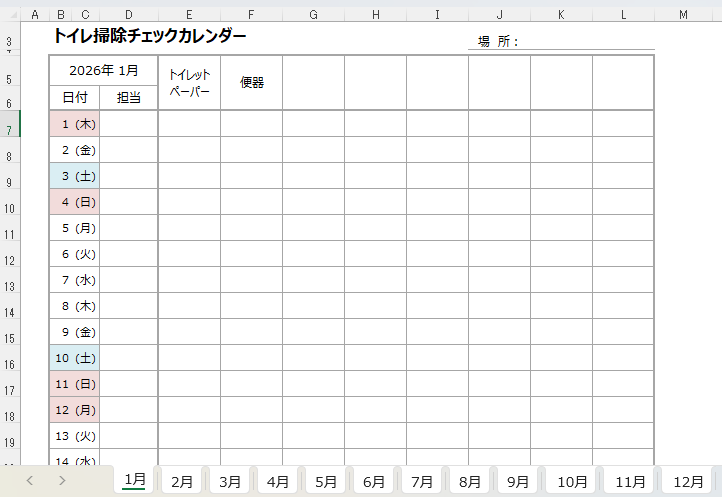
Task: Click 担当 cell for 5 (月)
Action: click(x=129, y=228)
